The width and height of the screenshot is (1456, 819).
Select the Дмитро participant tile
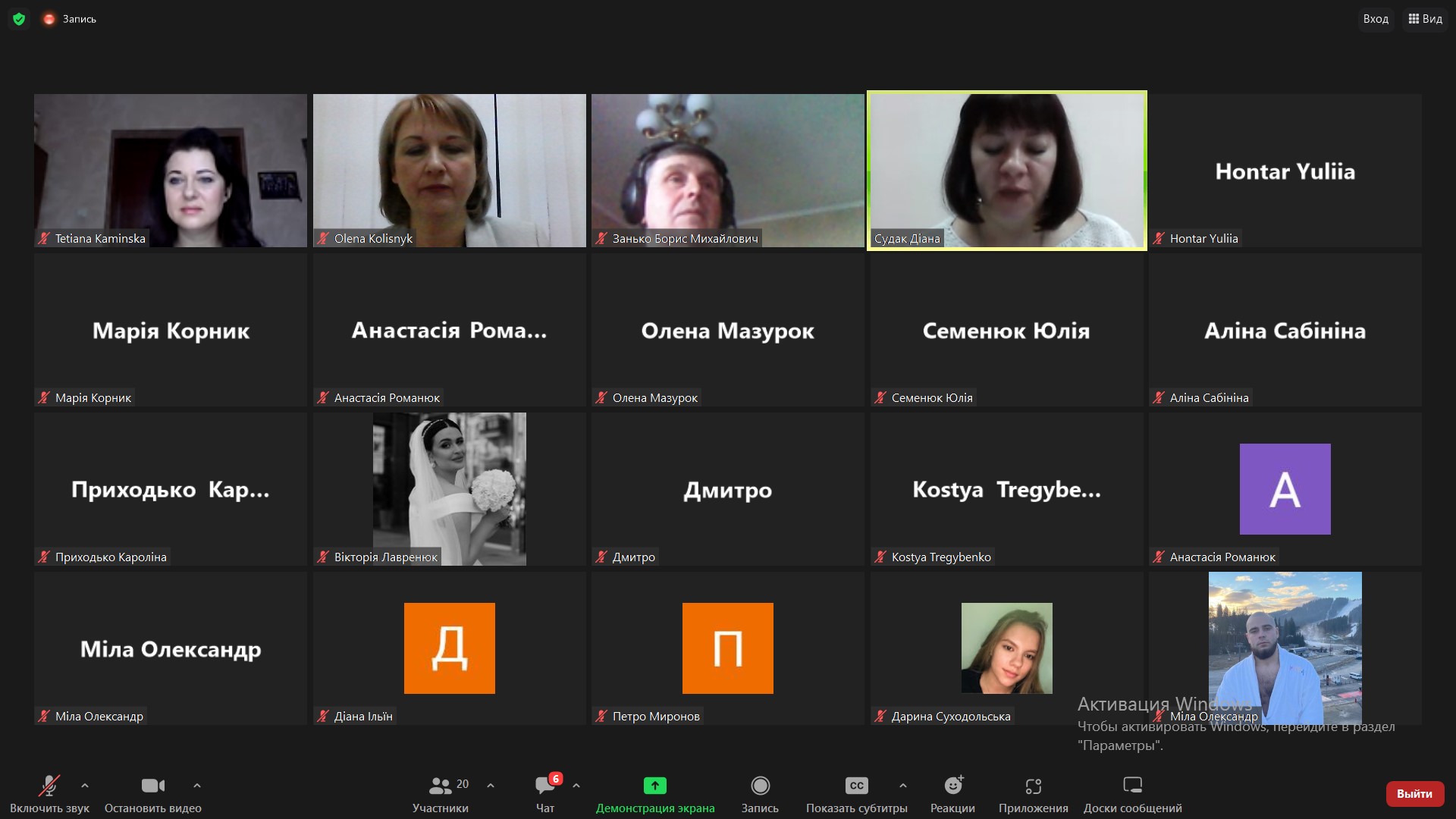728,489
